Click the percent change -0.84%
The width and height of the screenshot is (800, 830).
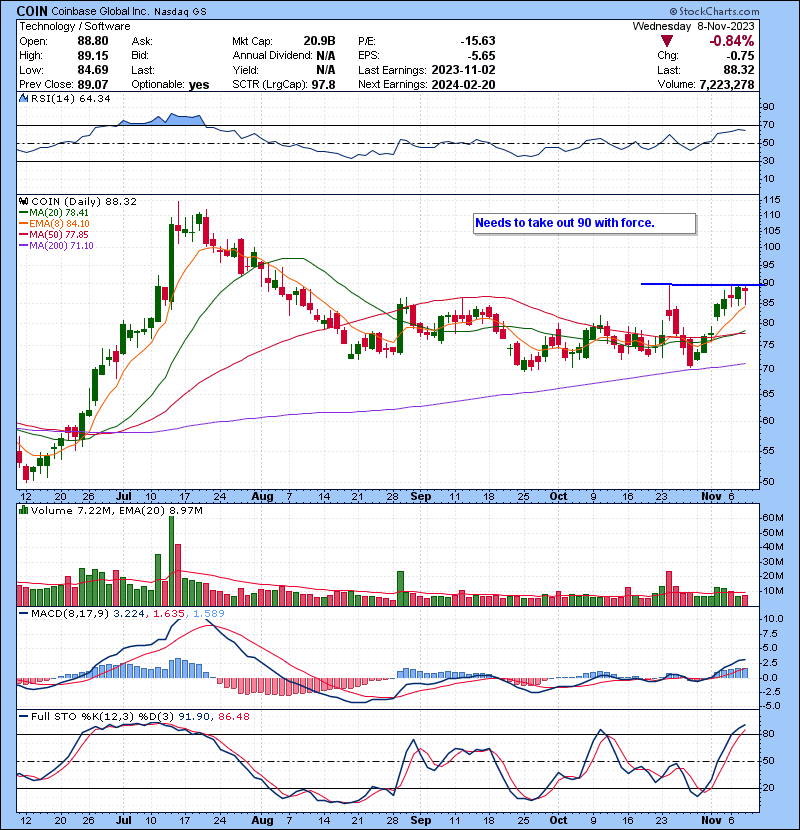732,41
